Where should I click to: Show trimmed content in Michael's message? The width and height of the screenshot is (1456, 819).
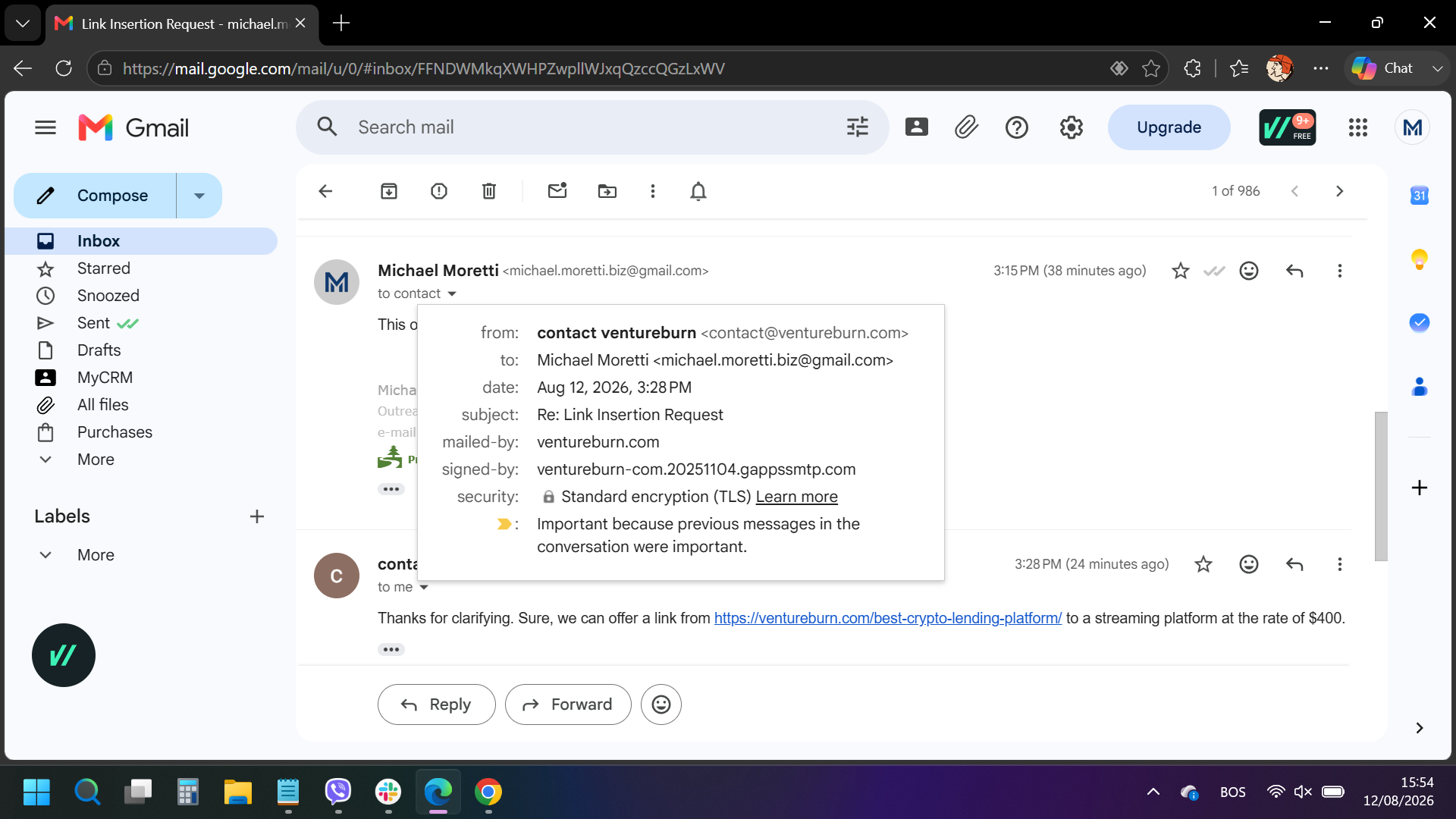(391, 489)
